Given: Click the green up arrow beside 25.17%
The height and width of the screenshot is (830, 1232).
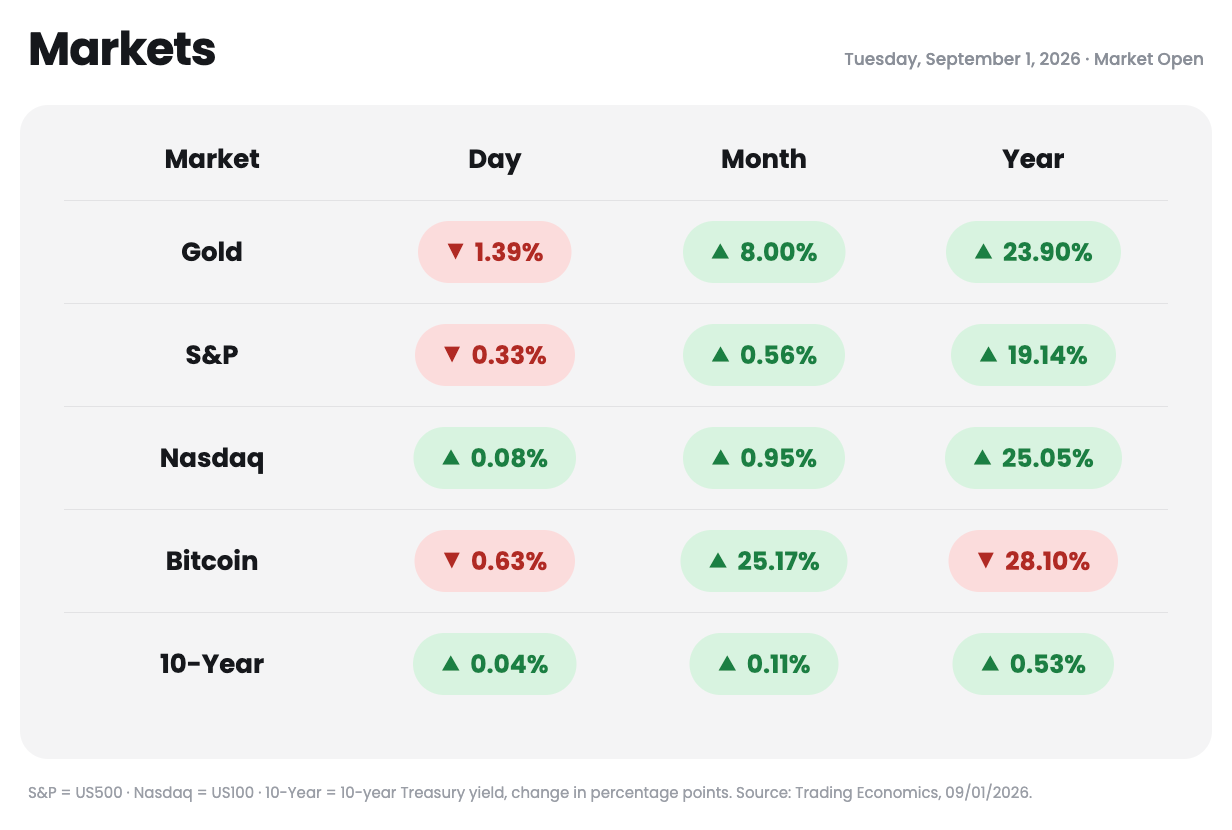Looking at the screenshot, I should click(718, 561).
